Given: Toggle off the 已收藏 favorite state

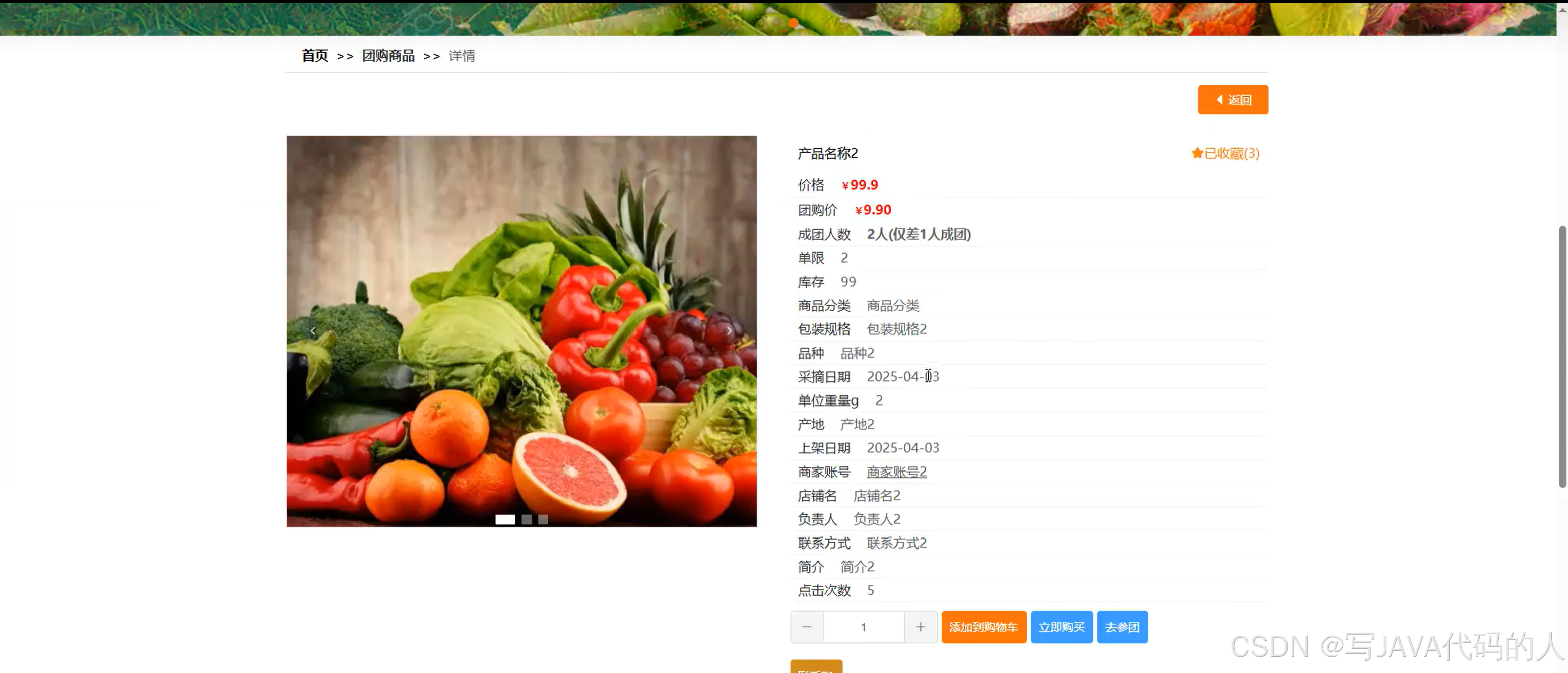Looking at the screenshot, I should coord(1225,153).
